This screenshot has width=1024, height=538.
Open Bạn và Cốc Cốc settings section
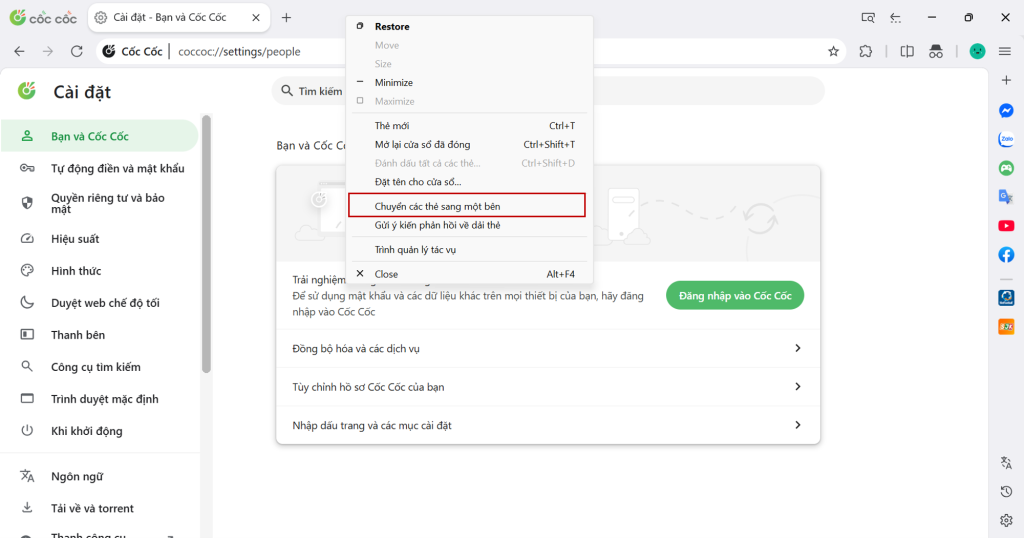tap(99, 136)
